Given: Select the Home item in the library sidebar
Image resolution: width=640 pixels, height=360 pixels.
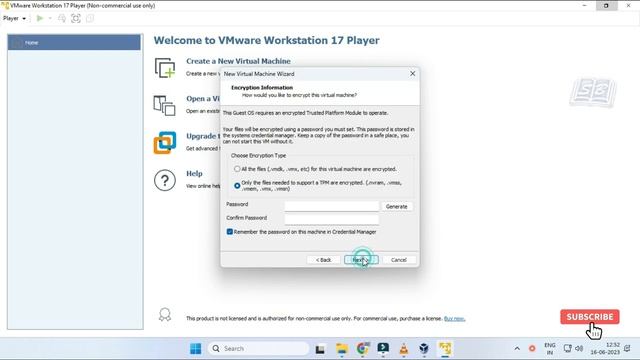Looking at the screenshot, I should 74,42.
